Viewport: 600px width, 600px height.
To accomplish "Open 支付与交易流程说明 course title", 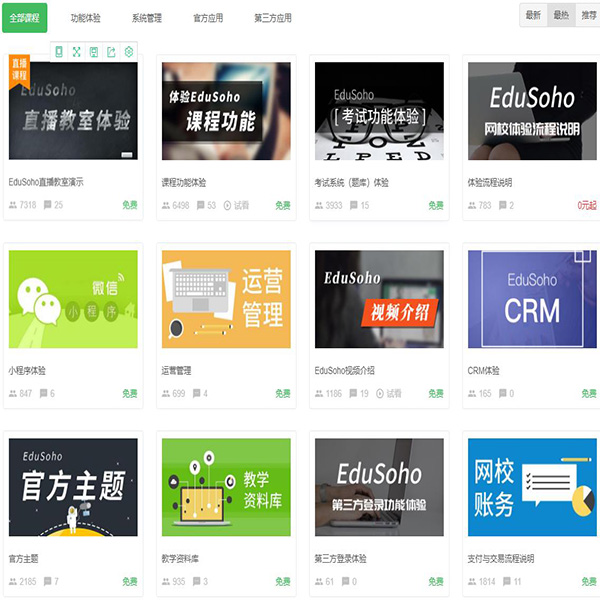I will pyautogui.click(x=501, y=559).
